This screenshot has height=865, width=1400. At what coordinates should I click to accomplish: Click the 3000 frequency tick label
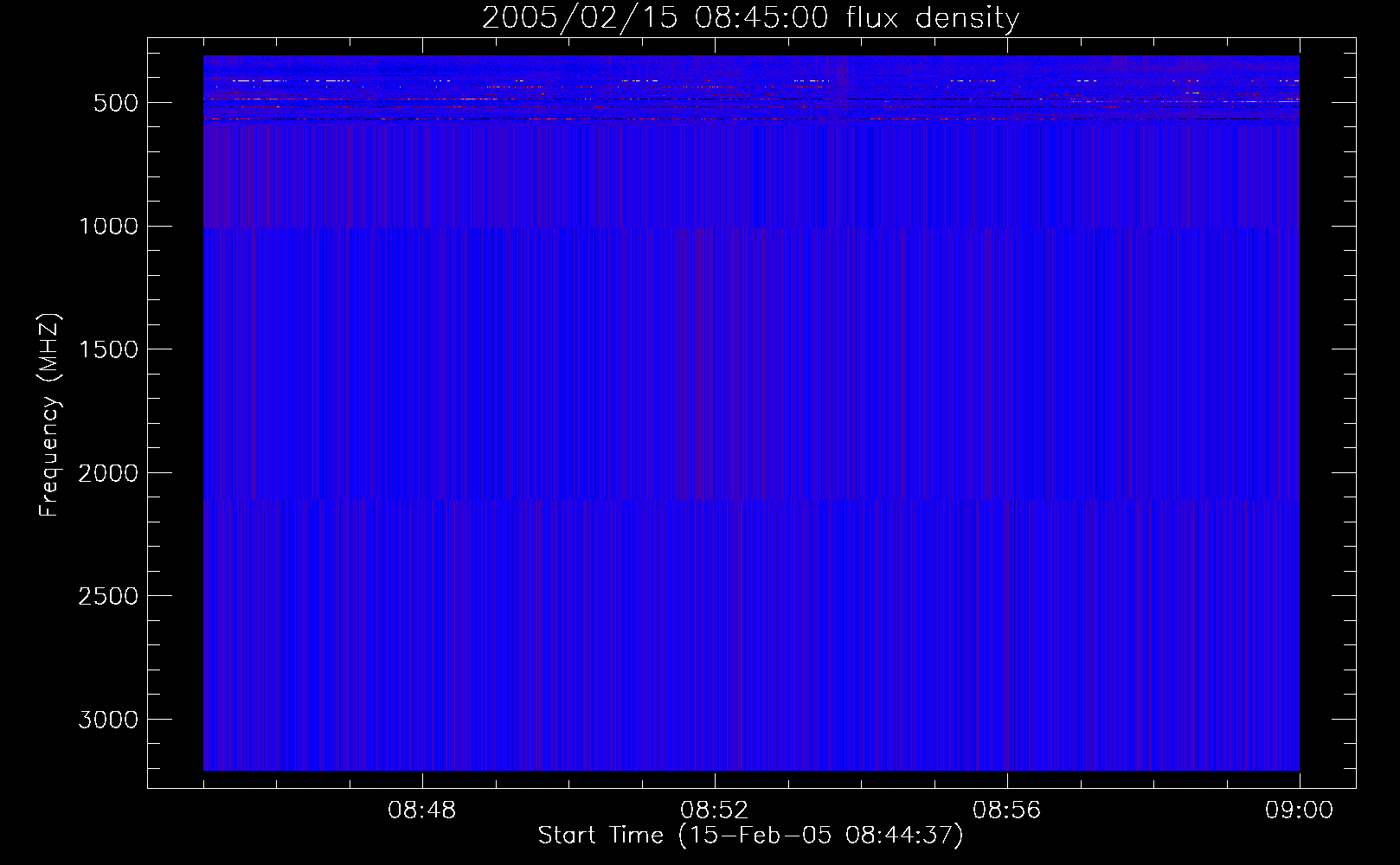(108, 721)
